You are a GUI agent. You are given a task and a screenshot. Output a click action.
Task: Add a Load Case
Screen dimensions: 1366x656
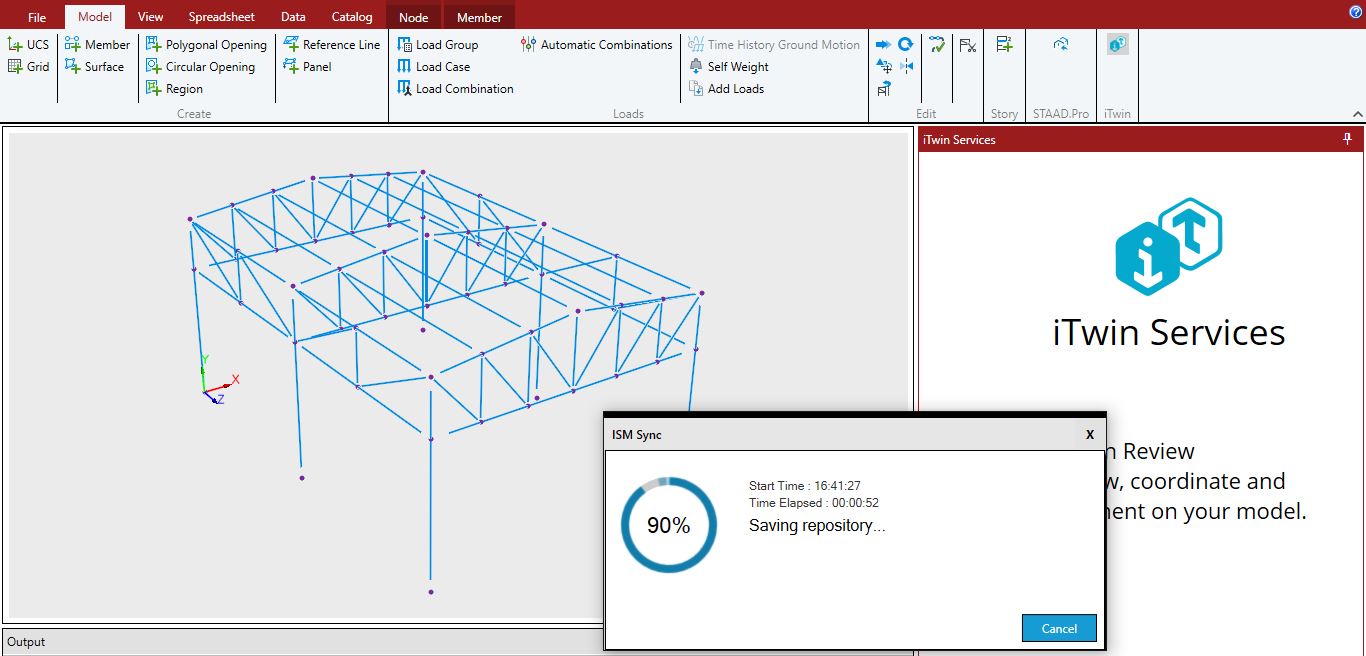[433, 67]
